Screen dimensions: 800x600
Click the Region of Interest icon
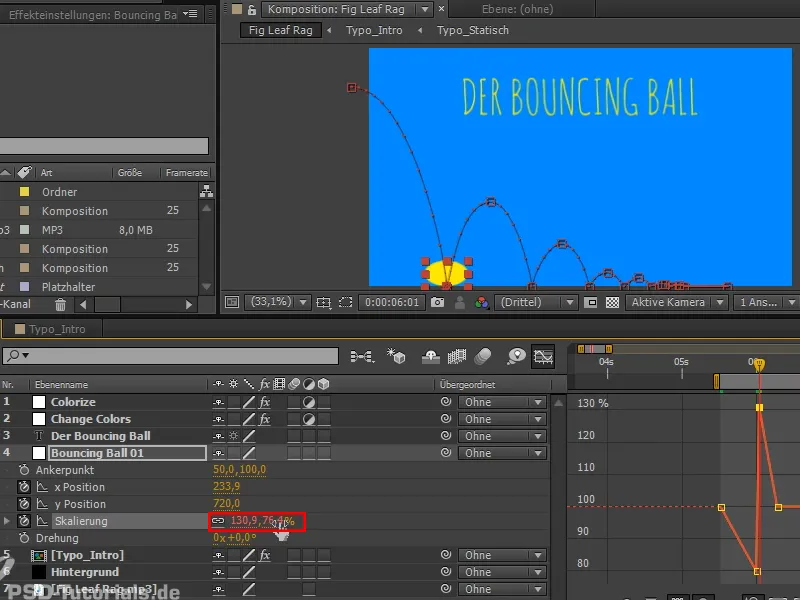344,302
